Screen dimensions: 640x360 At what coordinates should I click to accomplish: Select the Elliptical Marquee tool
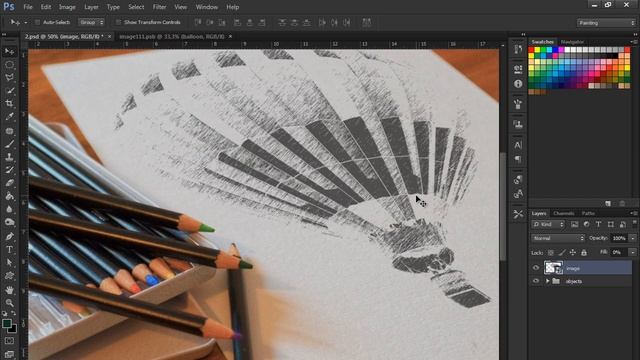(9, 65)
